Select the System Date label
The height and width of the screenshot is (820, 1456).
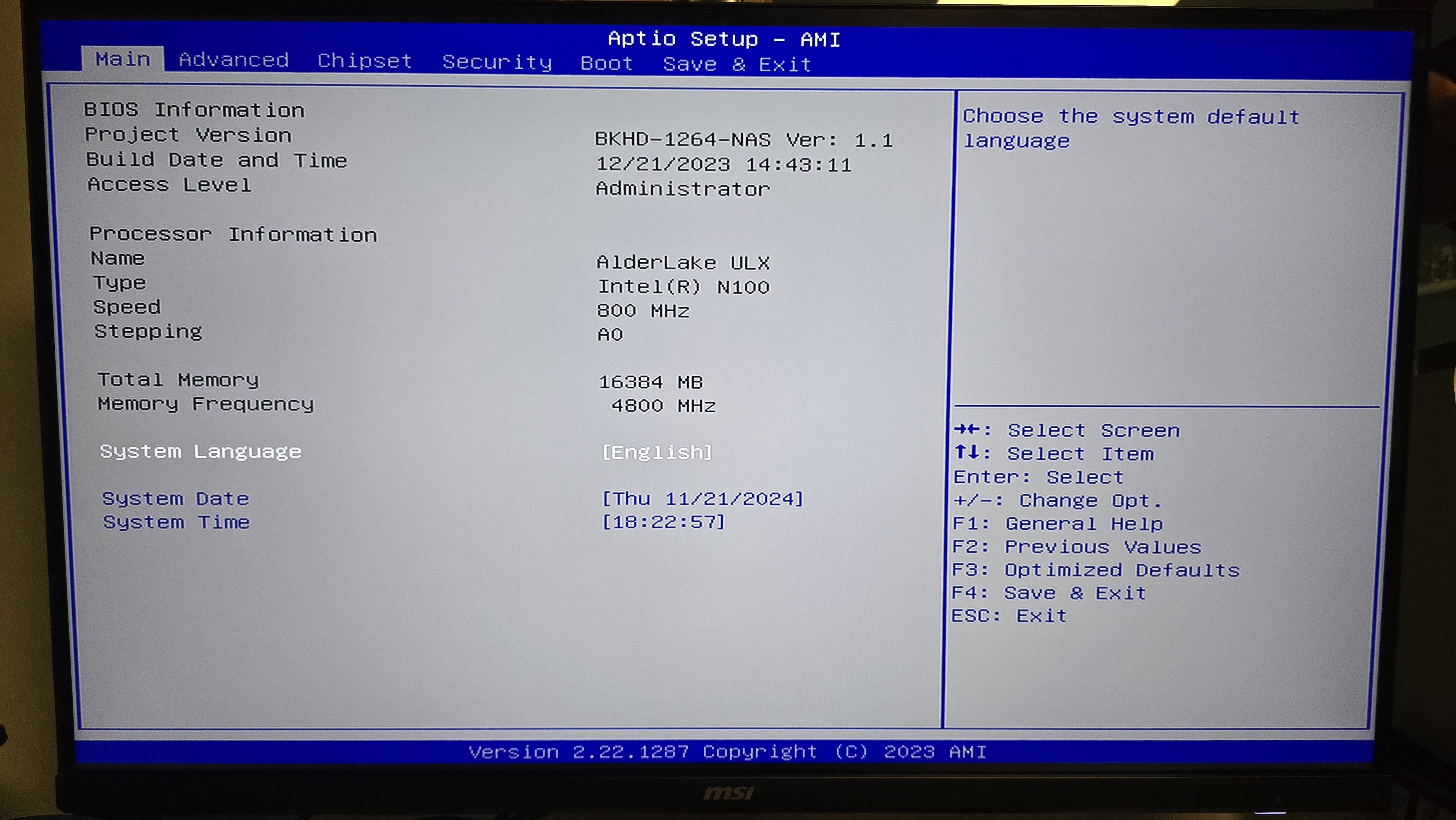point(175,499)
